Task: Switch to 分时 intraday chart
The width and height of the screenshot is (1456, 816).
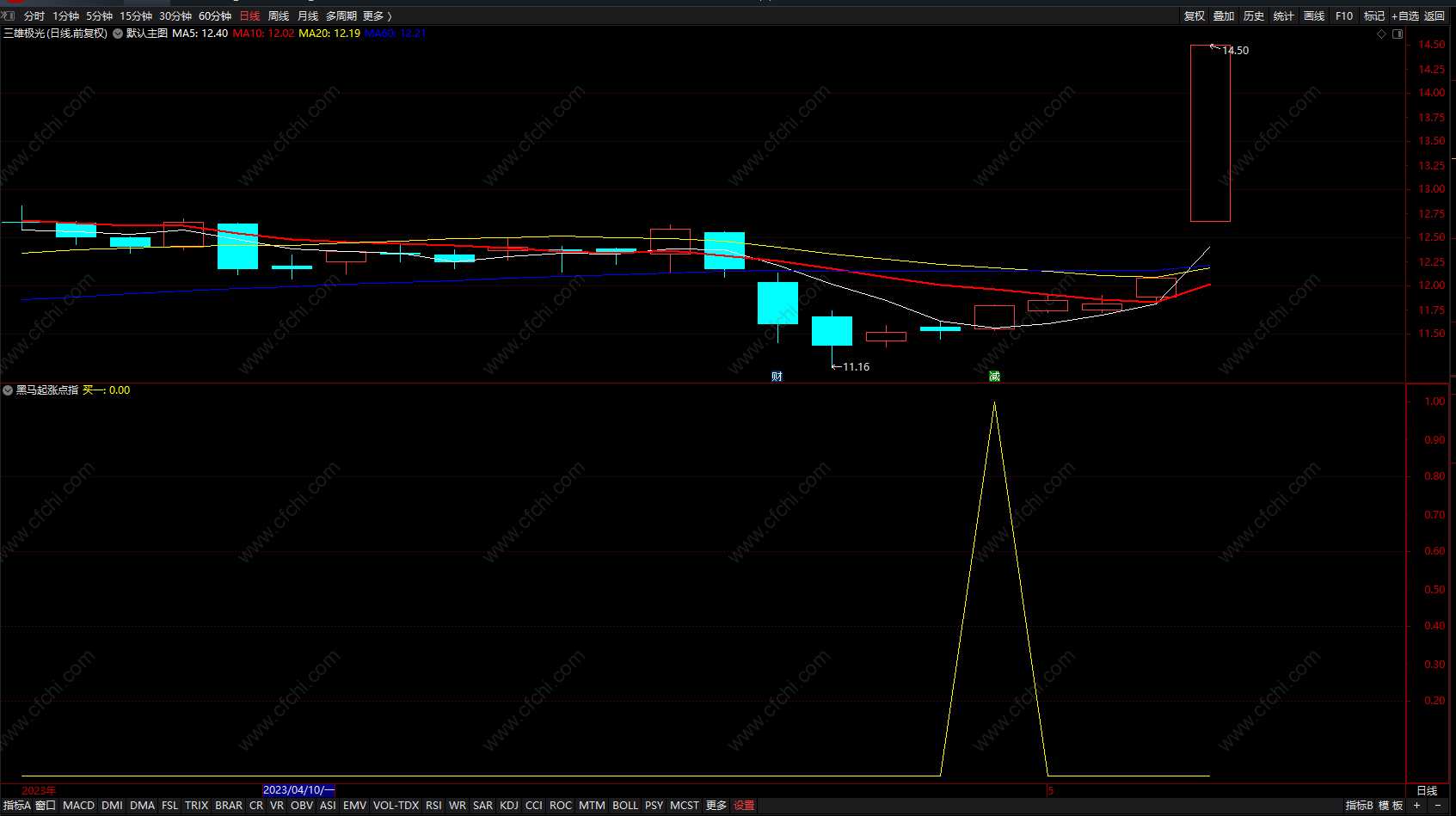Action: [x=34, y=16]
